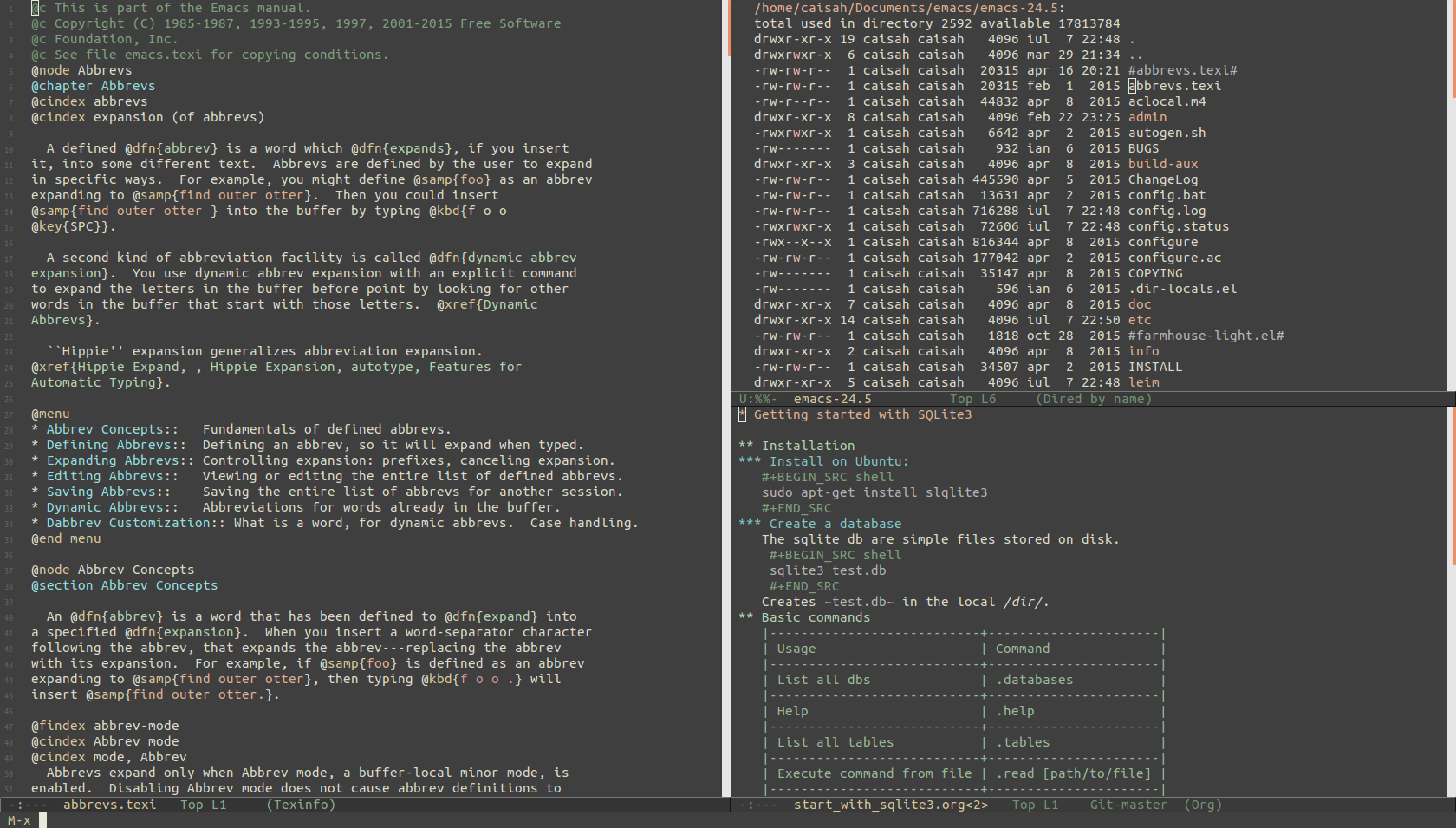Select the .databases table cell
This screenshot has height=828, width=1456.
pos(1034,680)
